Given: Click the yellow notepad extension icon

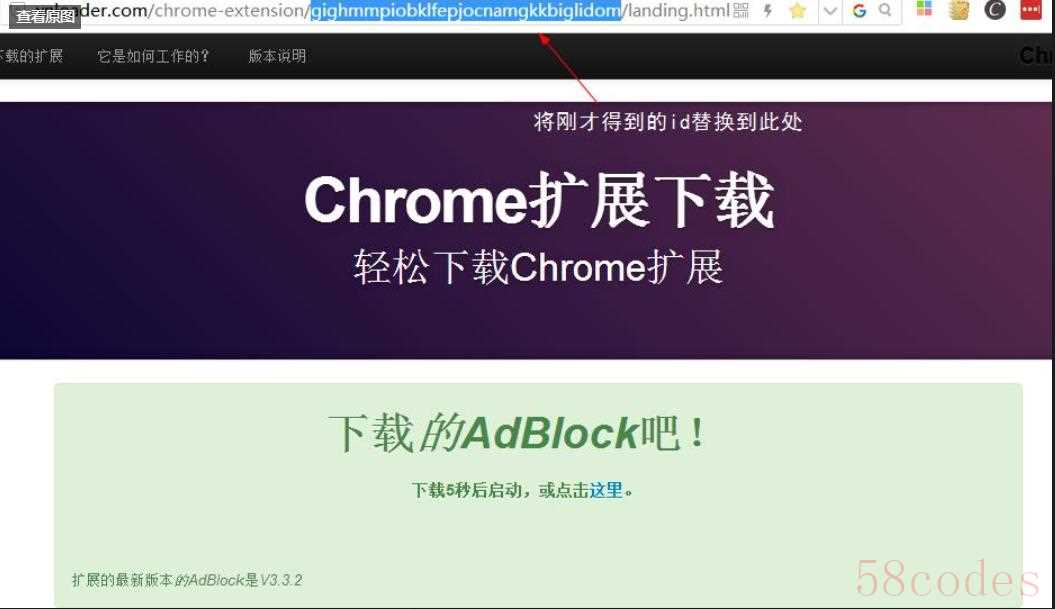Looking at the screenshot, I should click(x=959, y=9).
